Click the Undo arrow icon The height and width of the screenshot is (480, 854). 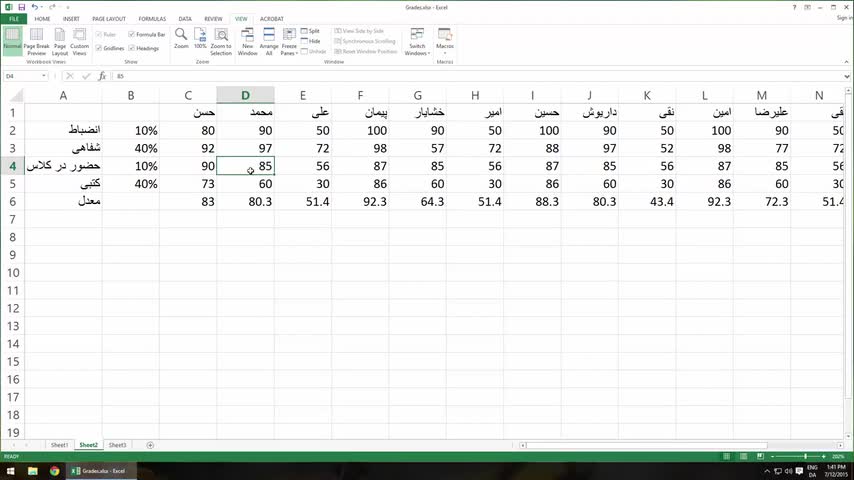34,7
